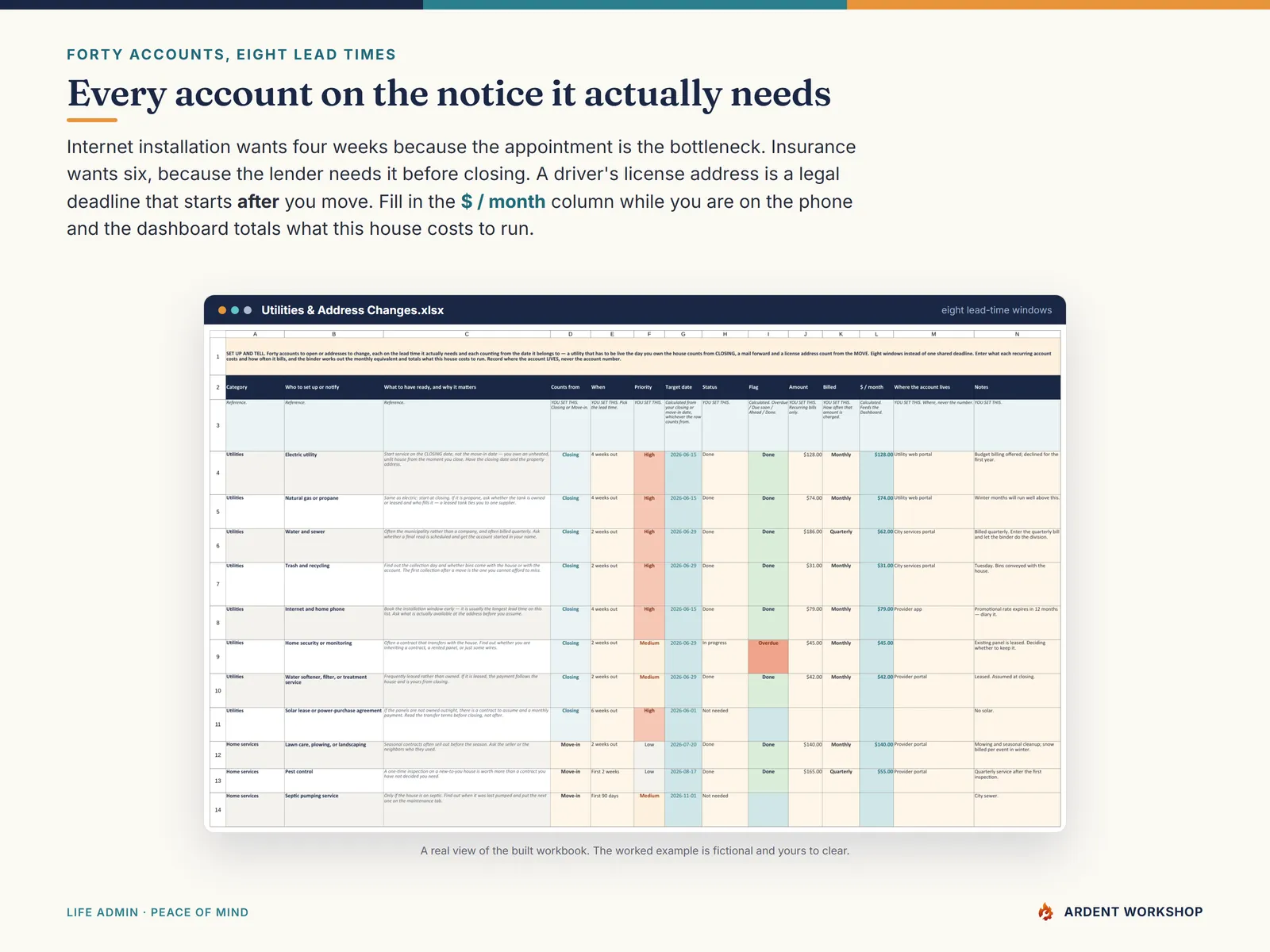Screen dimensions: 1270x952
Task: Select column A header
Action: [x=255, y=334]
